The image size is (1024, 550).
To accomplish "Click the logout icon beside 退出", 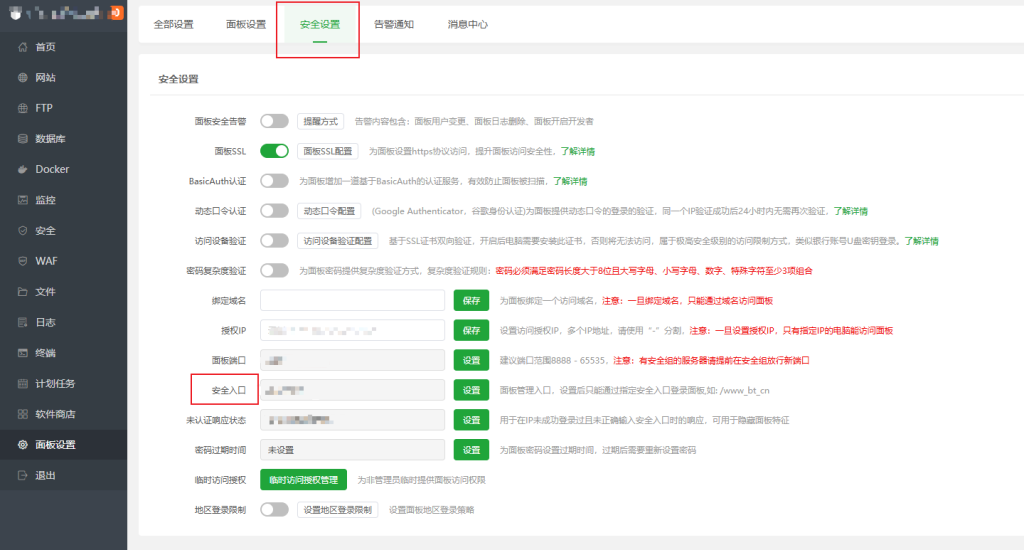I will click(23, 476).
